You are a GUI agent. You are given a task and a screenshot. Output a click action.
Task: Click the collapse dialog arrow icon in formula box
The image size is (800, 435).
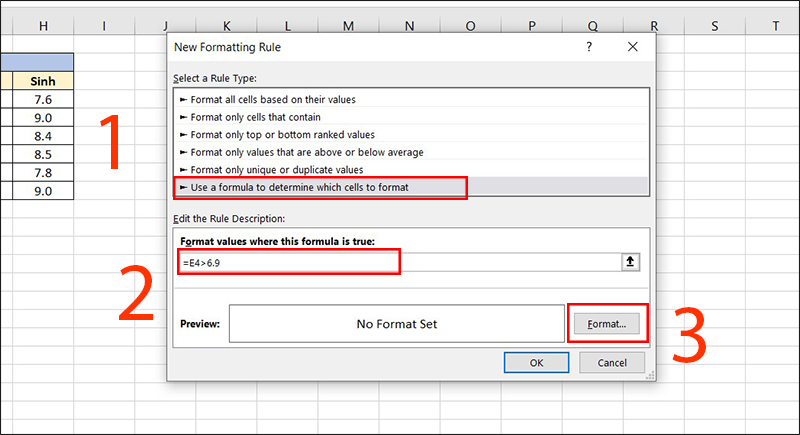630,262
